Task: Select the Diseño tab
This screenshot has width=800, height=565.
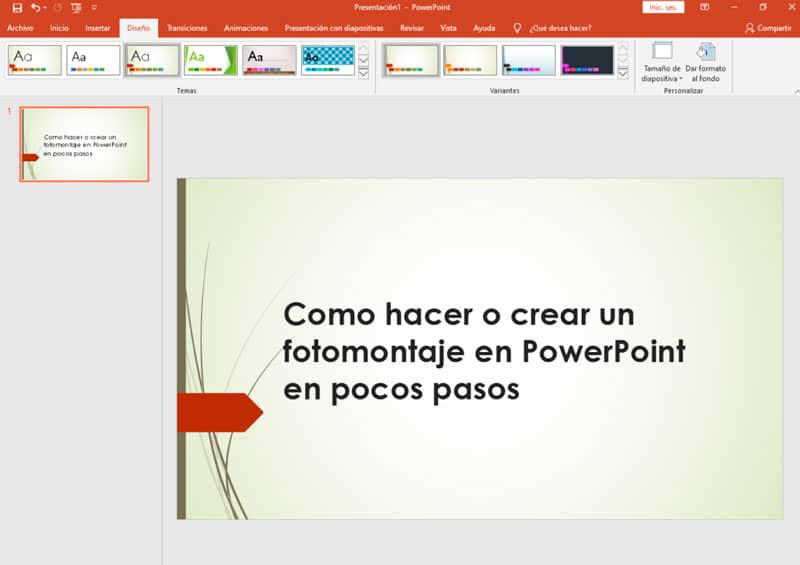Action: (139, 28)
